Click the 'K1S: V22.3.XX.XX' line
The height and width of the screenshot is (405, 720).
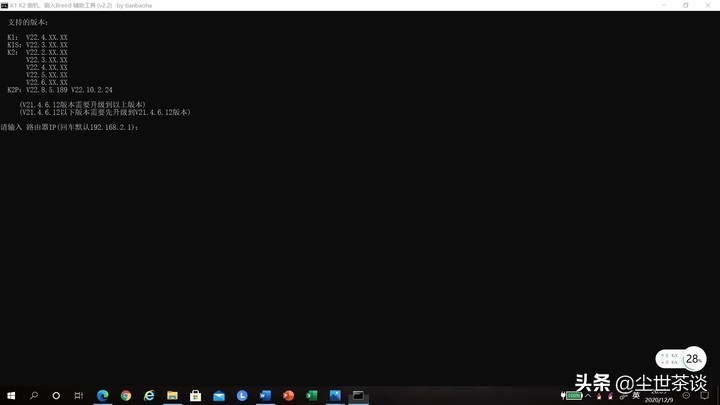pyautogui.click(x=38, y=45)
